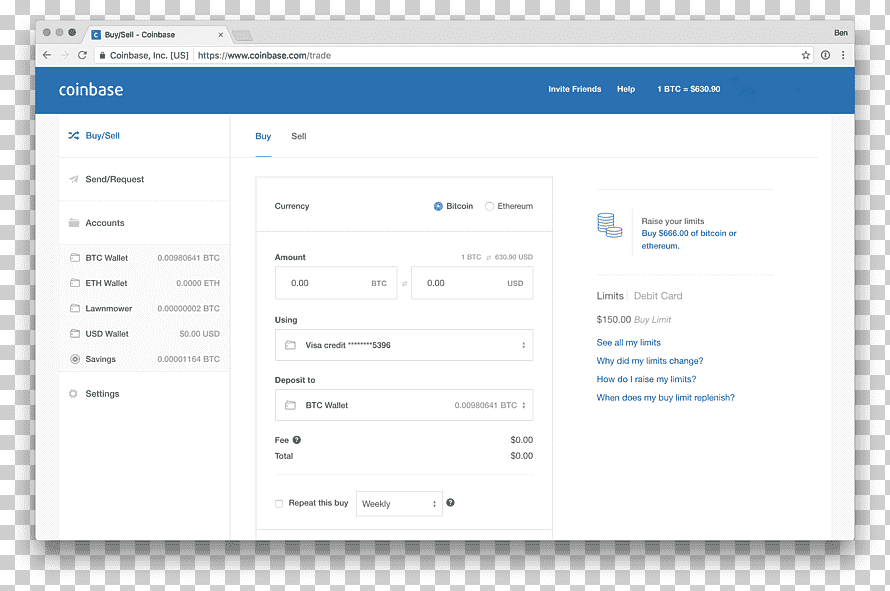This screenshot has width=890, height=591.
Task: Switch to the Buy tab
Action: click(263, 136)
